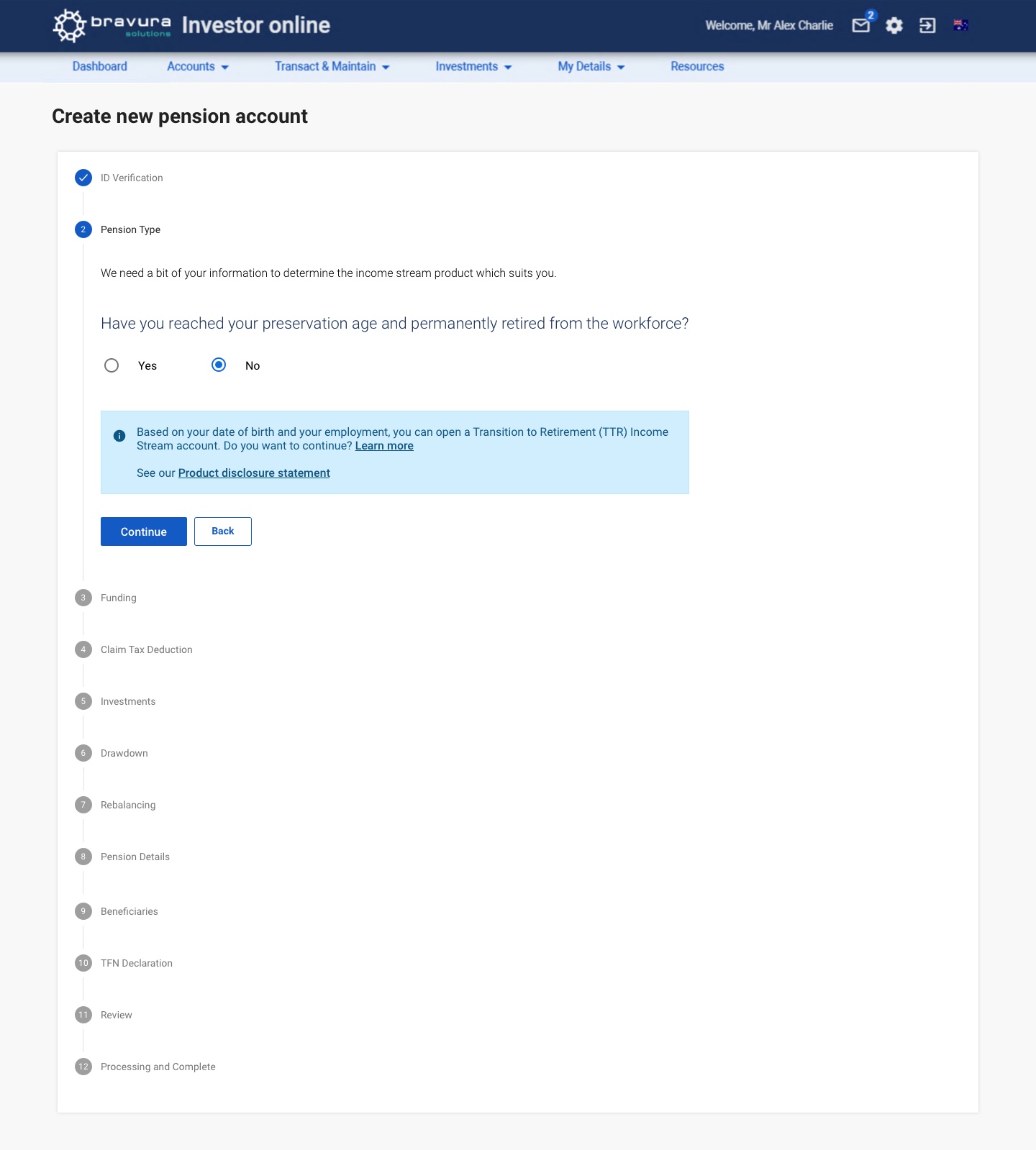Screen dimensions: 1036x1150
Task: Select the No radio button
Action: coord(219,365)
